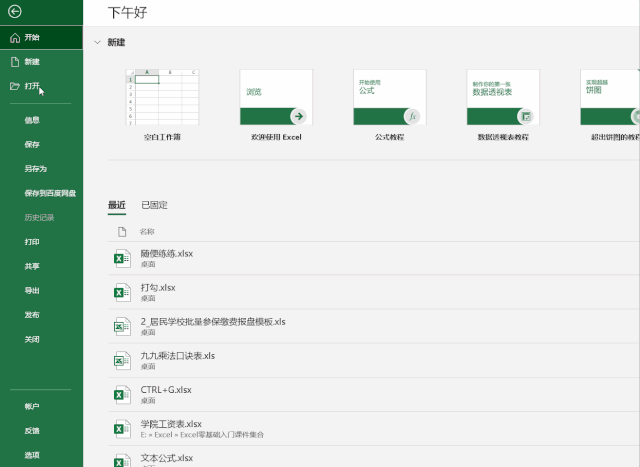Open the 数据透视表教程 template
640x467 pixels.
point(503,105)
